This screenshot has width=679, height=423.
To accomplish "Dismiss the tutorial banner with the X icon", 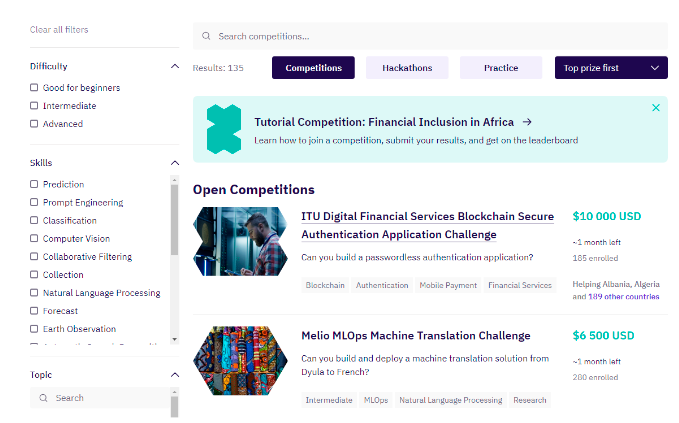I will pos(656,107).
